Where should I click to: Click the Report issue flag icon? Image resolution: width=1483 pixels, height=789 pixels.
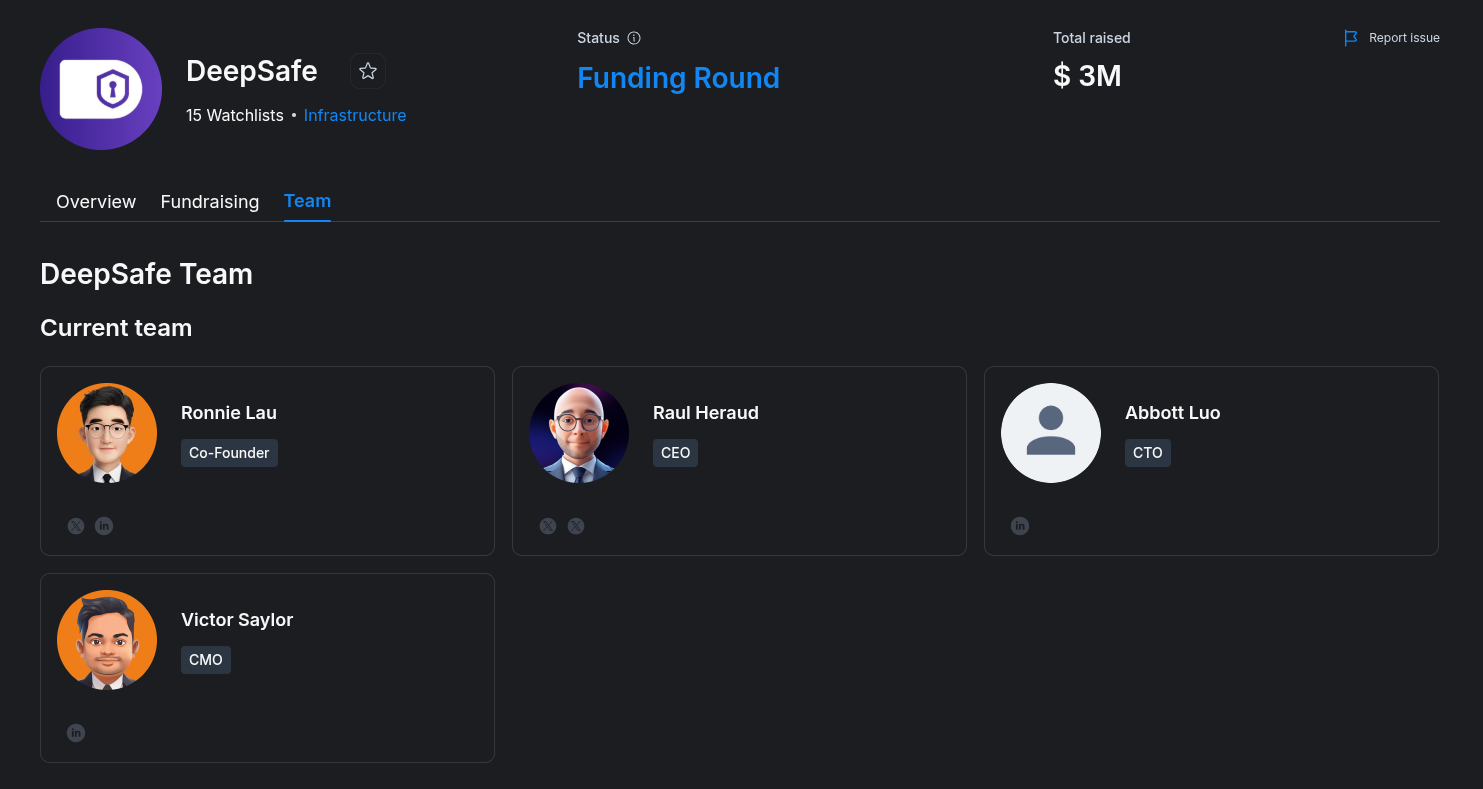coord(1351,38)
